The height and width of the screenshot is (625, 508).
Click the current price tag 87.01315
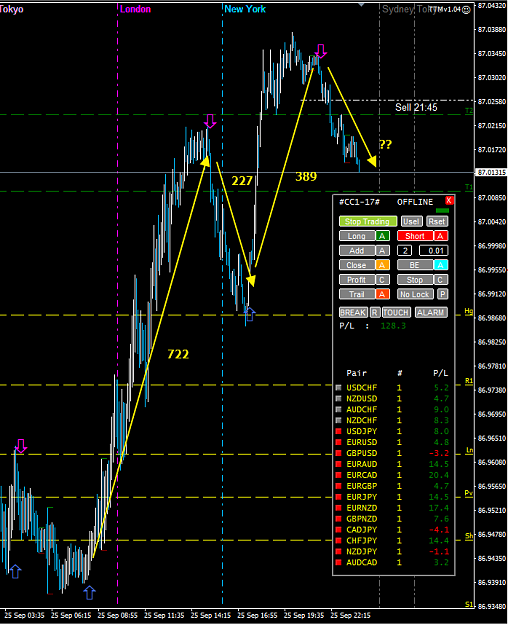(491, 173)
